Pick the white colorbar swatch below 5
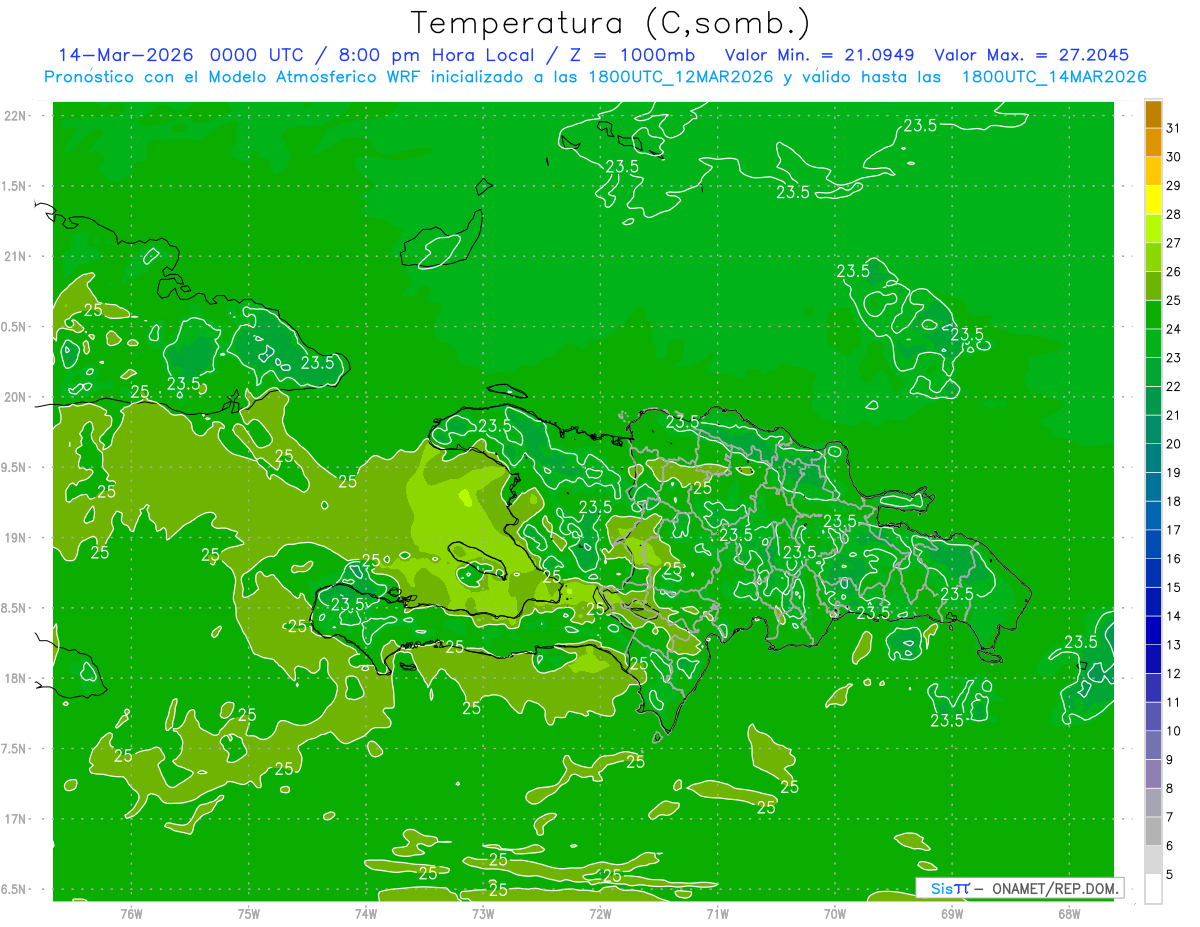 coord(1153,888)
